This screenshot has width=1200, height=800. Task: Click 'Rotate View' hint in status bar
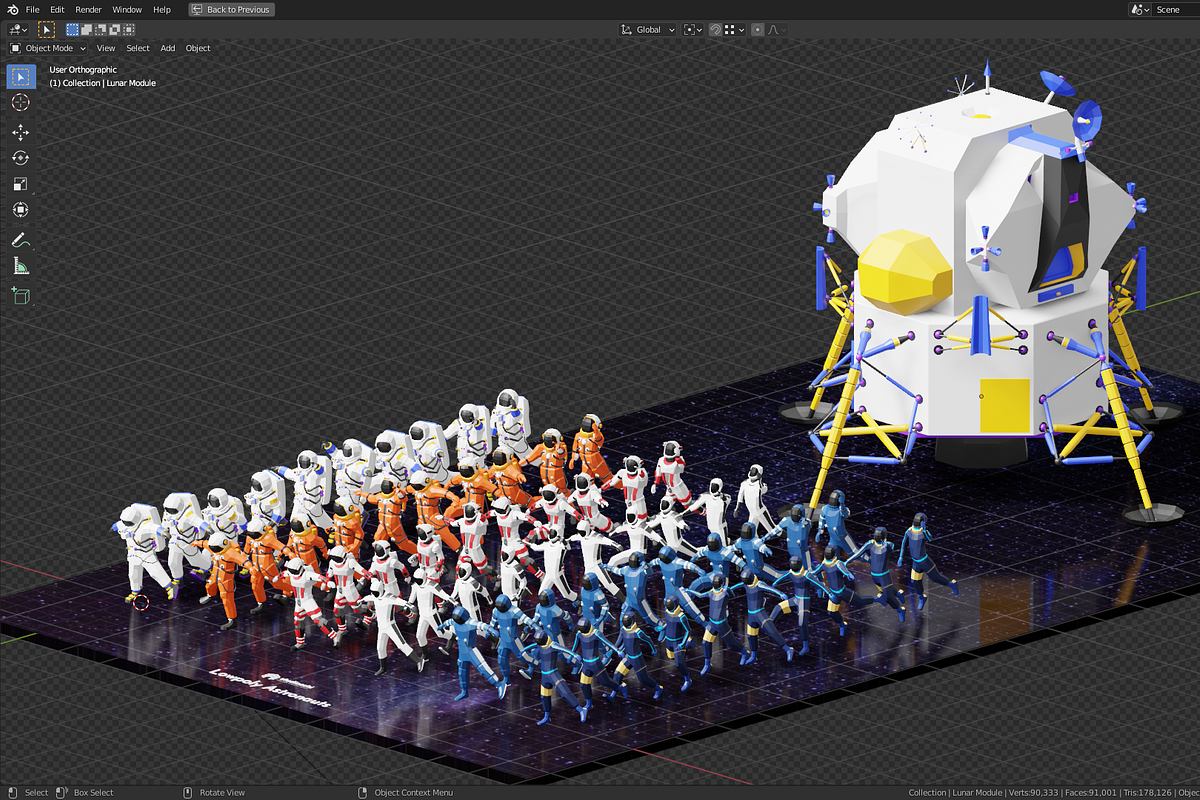click(222, 792)
